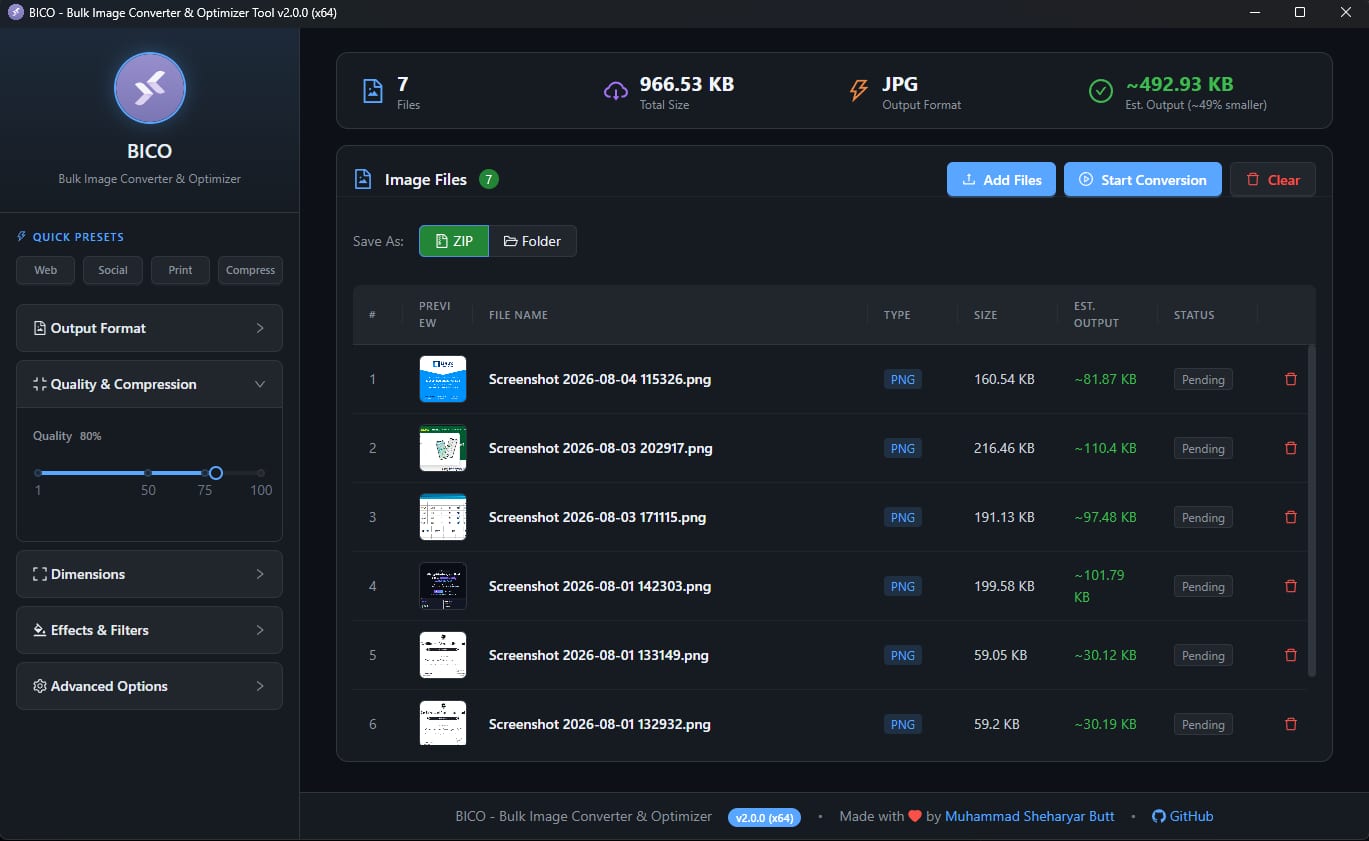Viewport: 1369px width, 841px height.
Task: Expand the Effects & Filters section
Action: point(149,630)
